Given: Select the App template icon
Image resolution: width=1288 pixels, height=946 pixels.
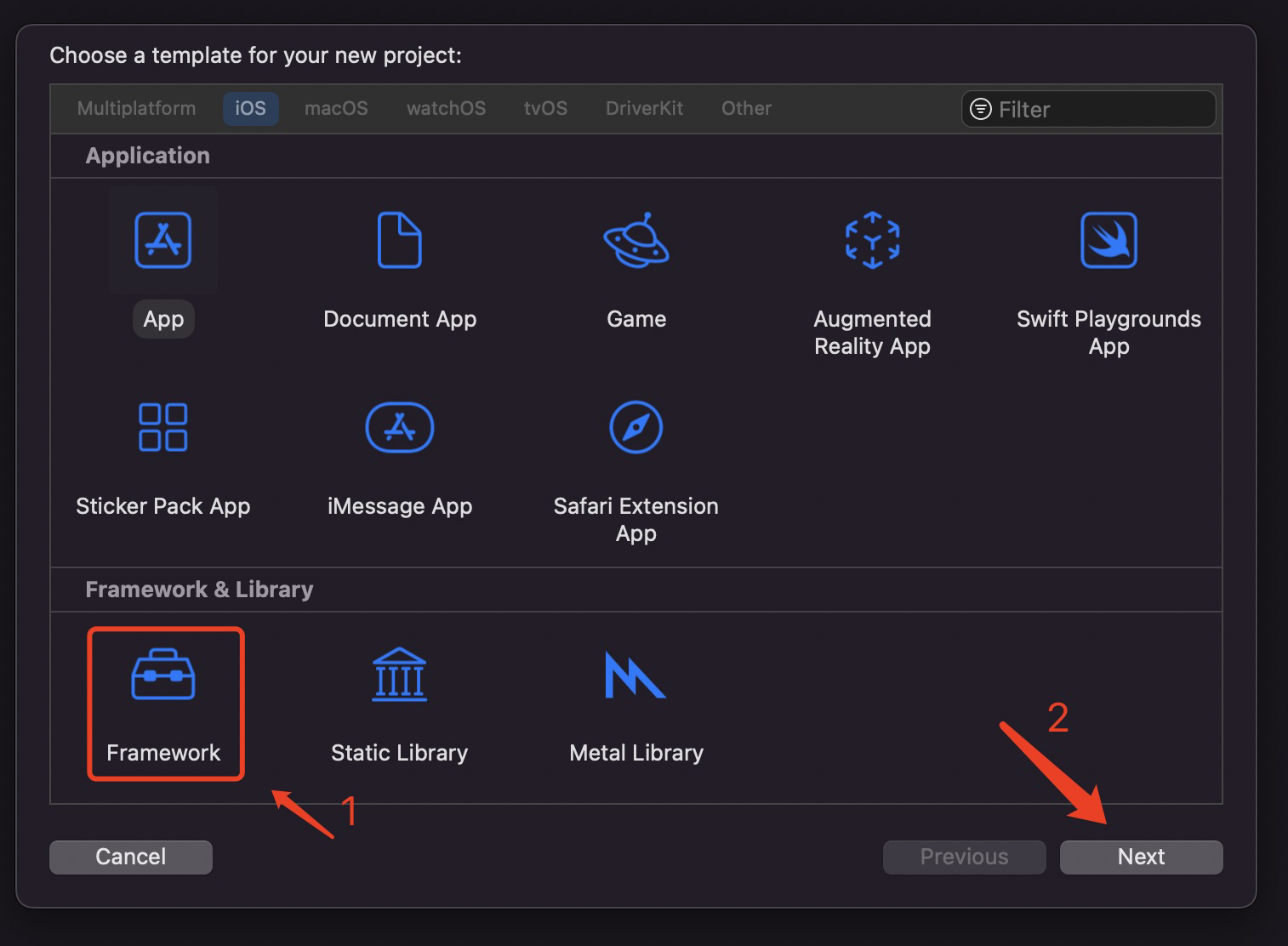Looking at the screenshot, I should (x=163, y=240).
